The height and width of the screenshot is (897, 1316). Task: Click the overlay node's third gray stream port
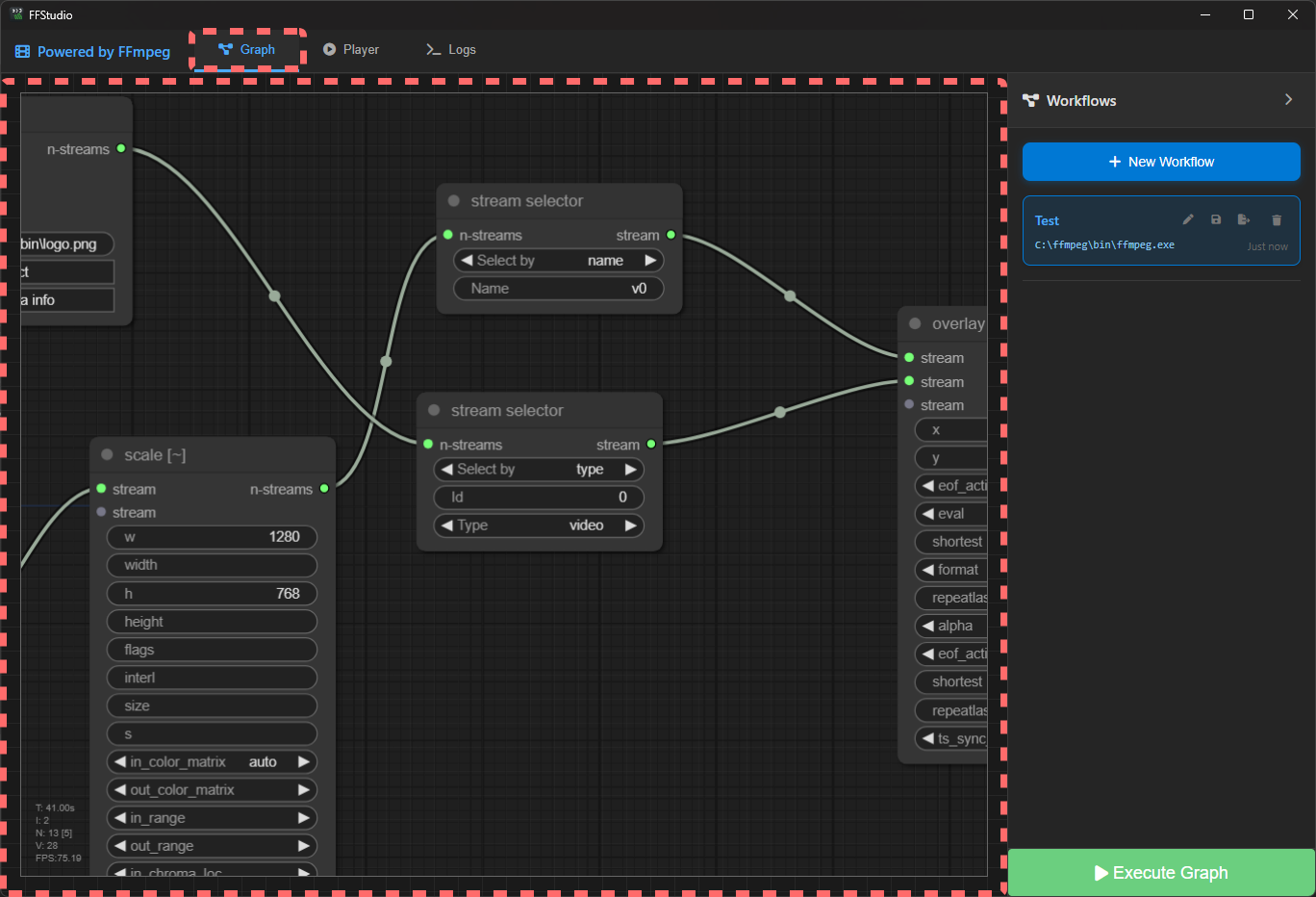point(909,404)
